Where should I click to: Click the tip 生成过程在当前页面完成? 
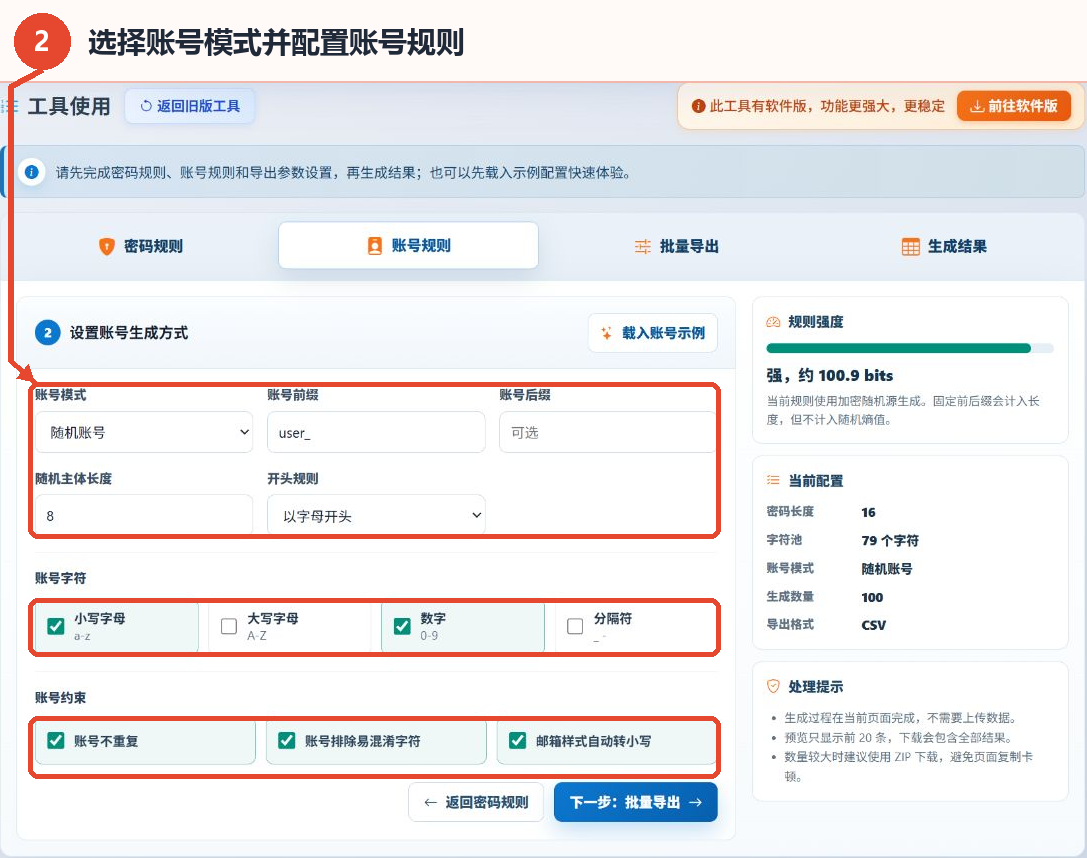pos(901,718)
